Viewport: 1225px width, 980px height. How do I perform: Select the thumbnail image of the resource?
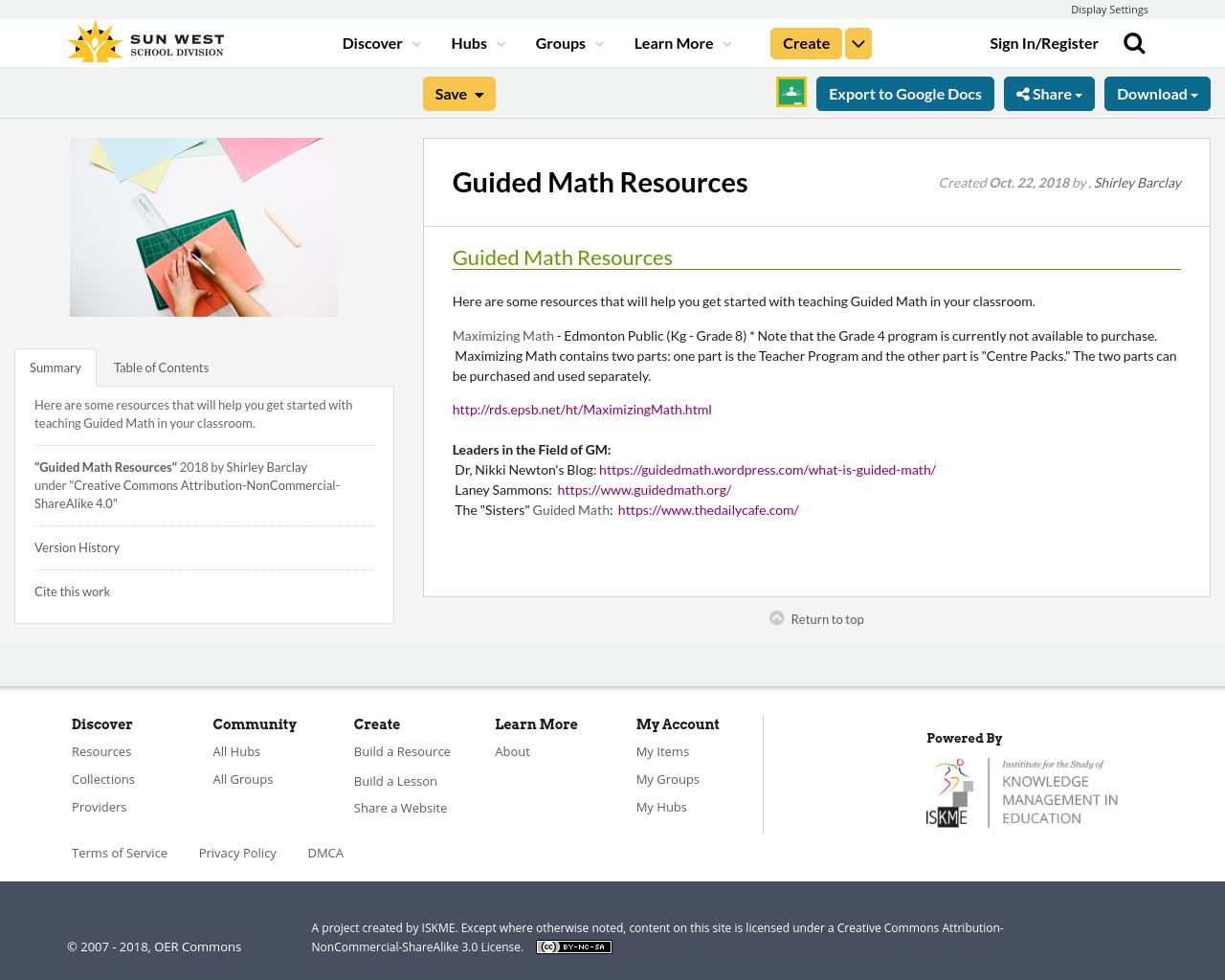pyautogui.click(x=204, y=227)
